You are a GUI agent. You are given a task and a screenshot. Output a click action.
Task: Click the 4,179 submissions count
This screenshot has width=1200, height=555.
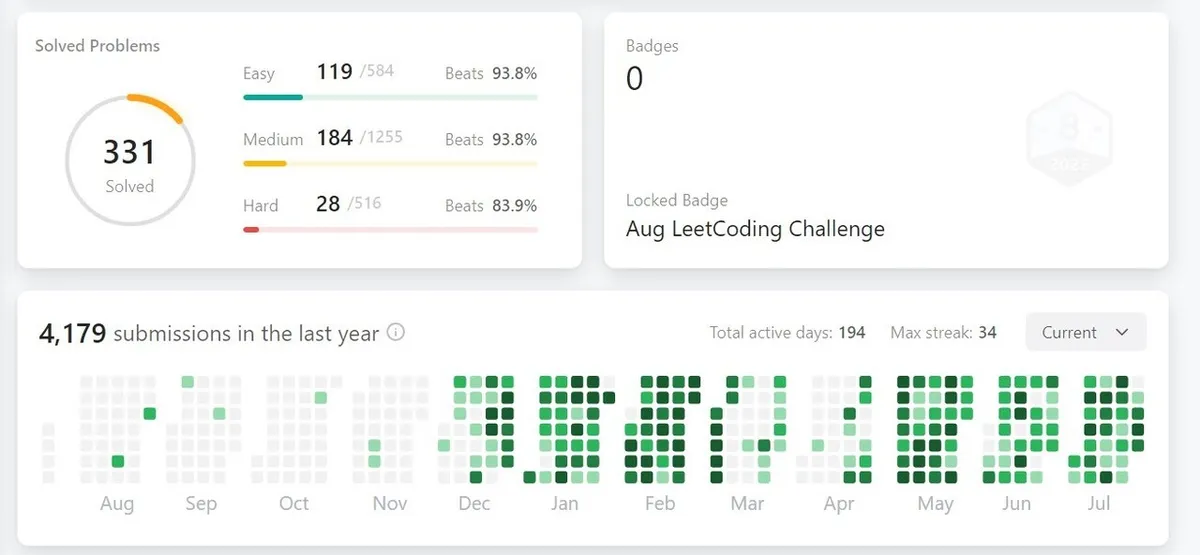72,333
